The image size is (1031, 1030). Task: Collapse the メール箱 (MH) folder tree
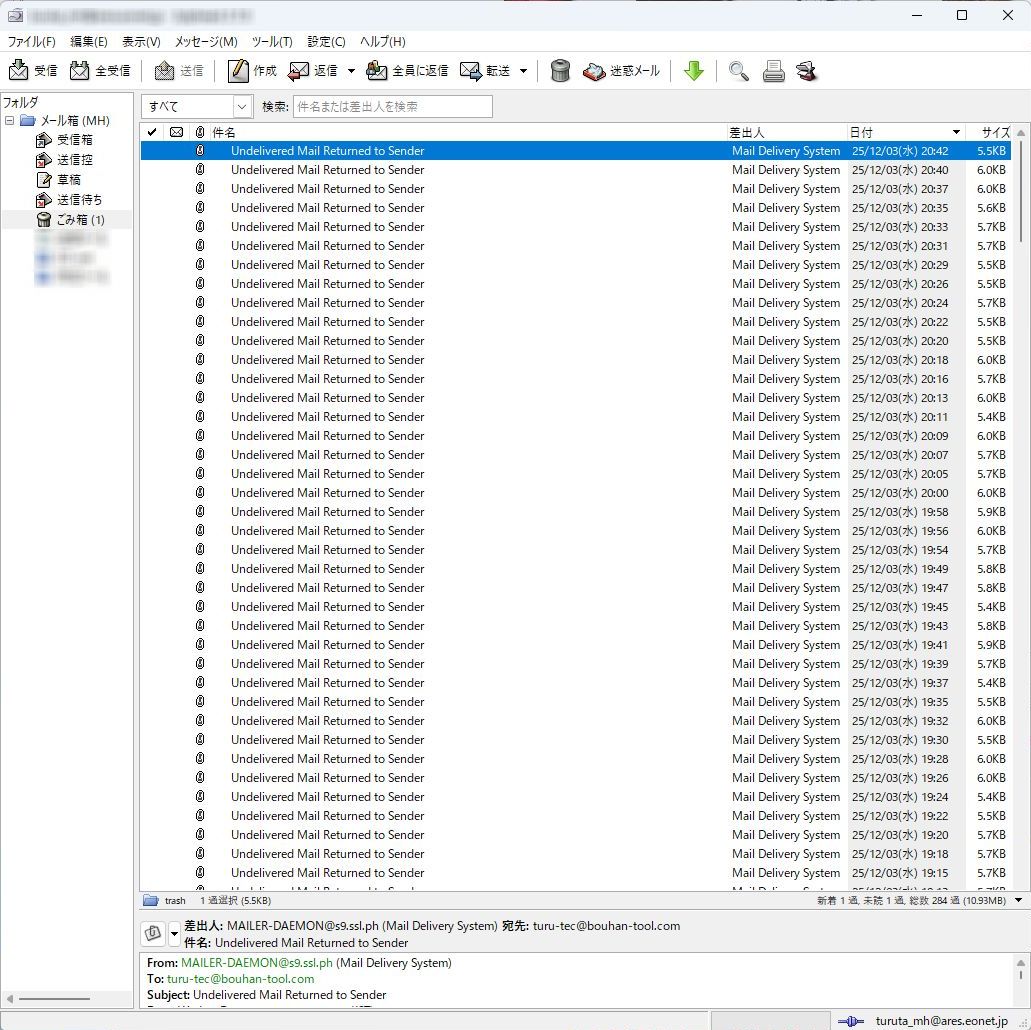click(10, 121)
